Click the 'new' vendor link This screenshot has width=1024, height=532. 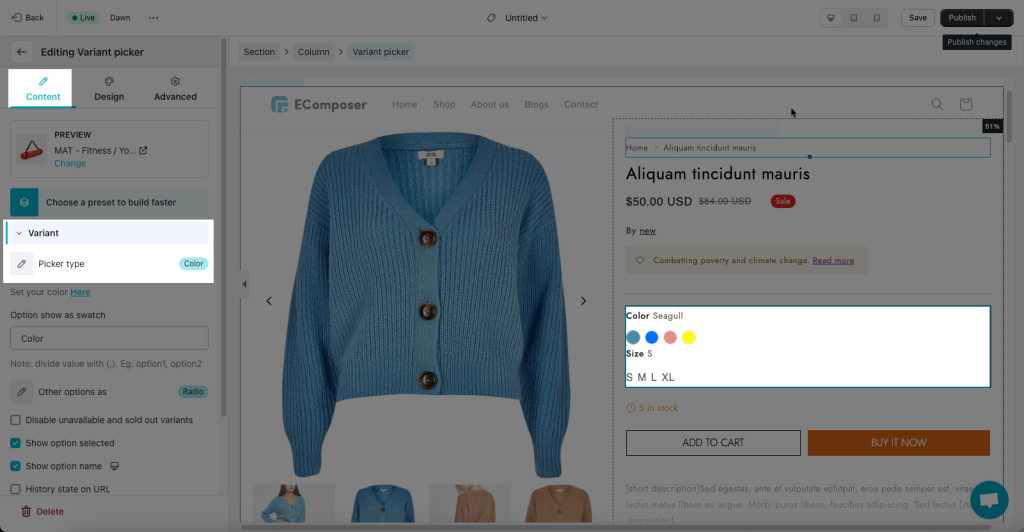[647, 230]
